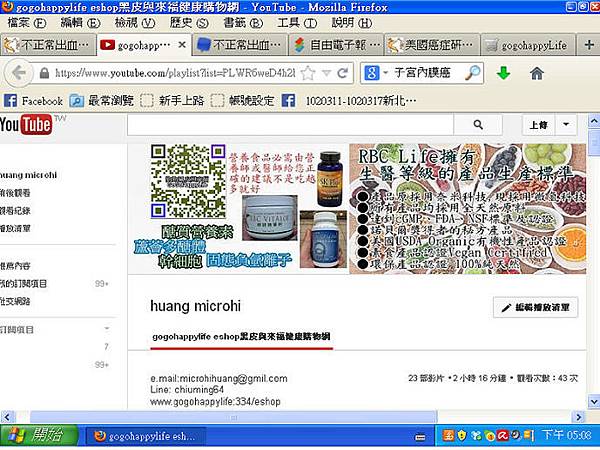This screenshot has height=450, width=600.
Task: Click the system tray clock 下午 05:08
Action: pyautogui.click(x=567, y=435)
